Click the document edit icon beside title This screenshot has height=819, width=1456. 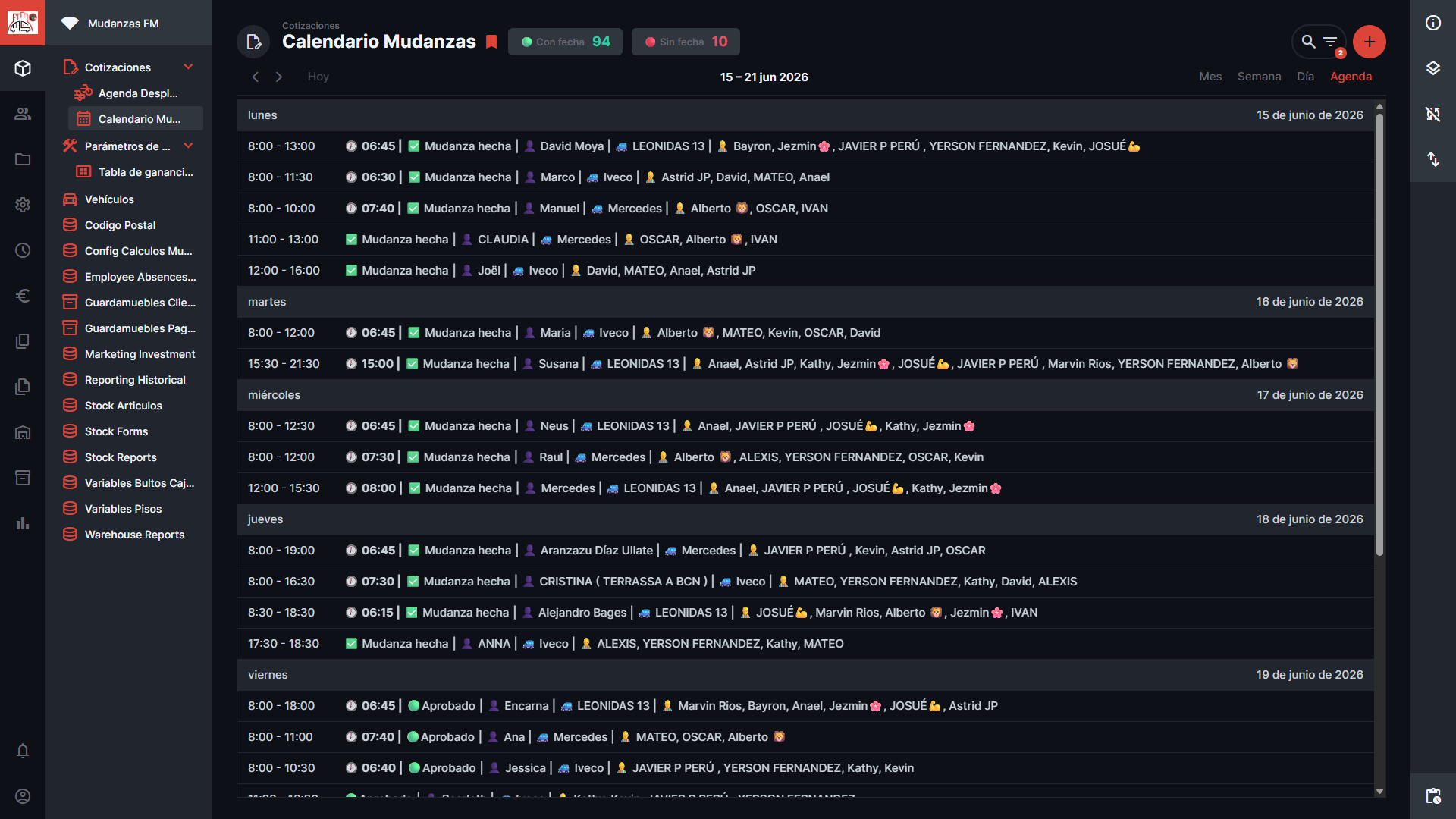click(x=253, y=42)
